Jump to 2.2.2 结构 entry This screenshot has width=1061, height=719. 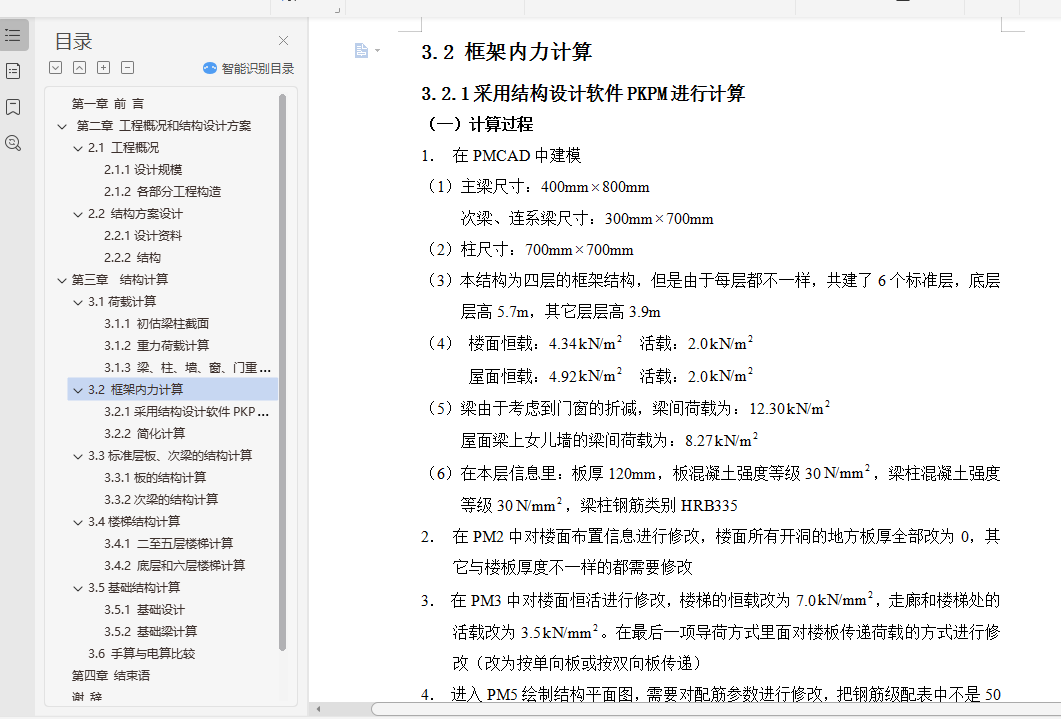pyautogui.click(x=133, y=258)
